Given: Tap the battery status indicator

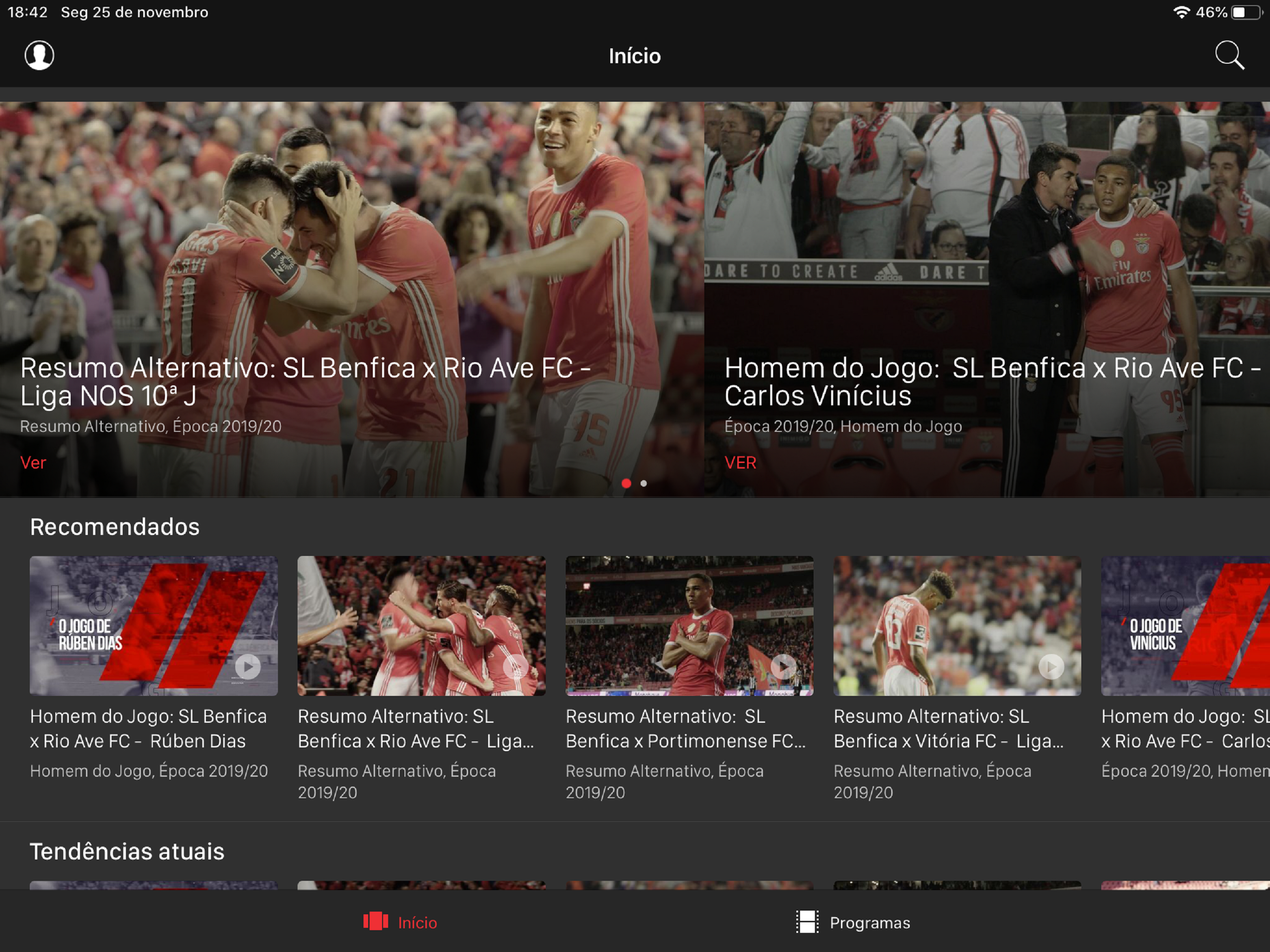Looking at the screenshot, I should coord(1246,13).
